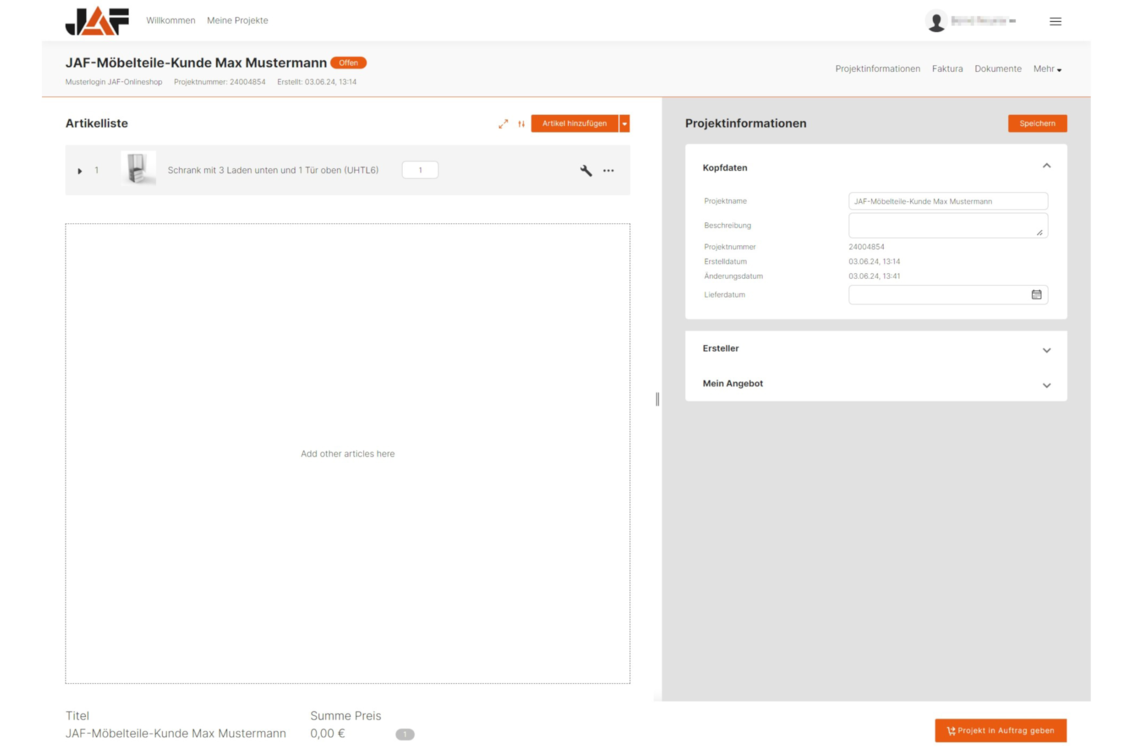Switch to the Faktura tab
The width and height of the screenshot is (1131, 754).
coord(947,69)
